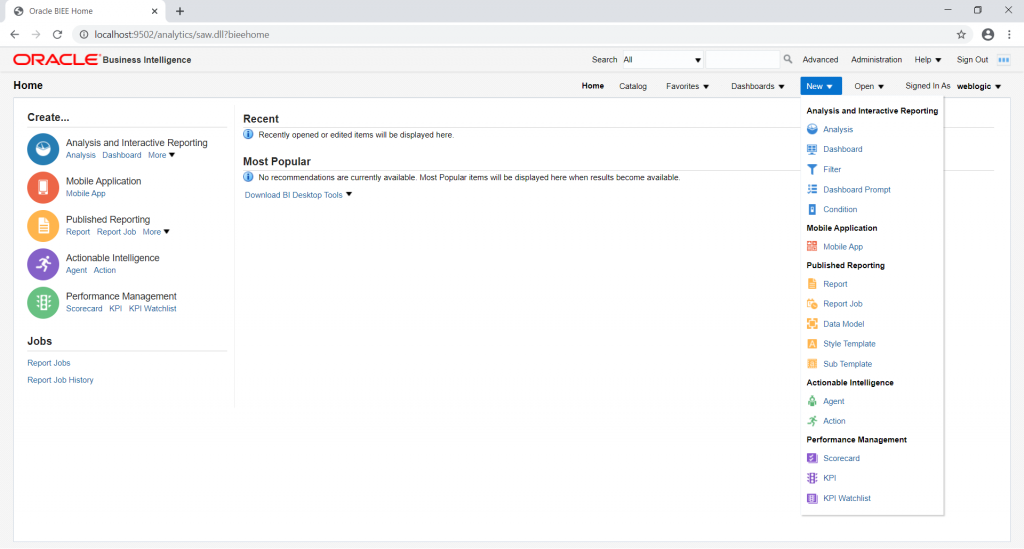
Task: Click the purple Actionable Intelligence circle icon
Action: click(43, 264)
